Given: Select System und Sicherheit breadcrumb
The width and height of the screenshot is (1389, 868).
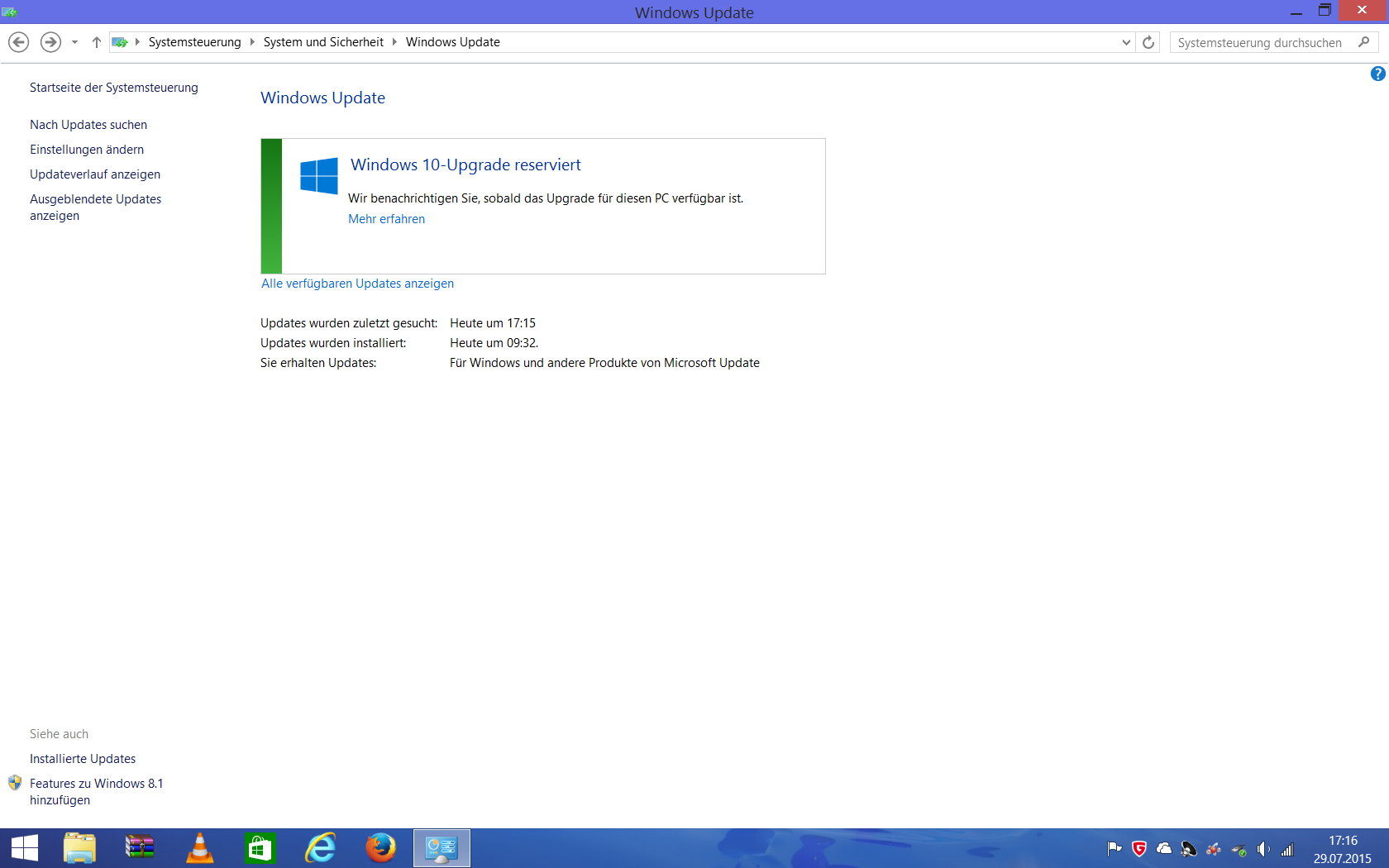Looking at the screenshot, I should tap(323, 42).
